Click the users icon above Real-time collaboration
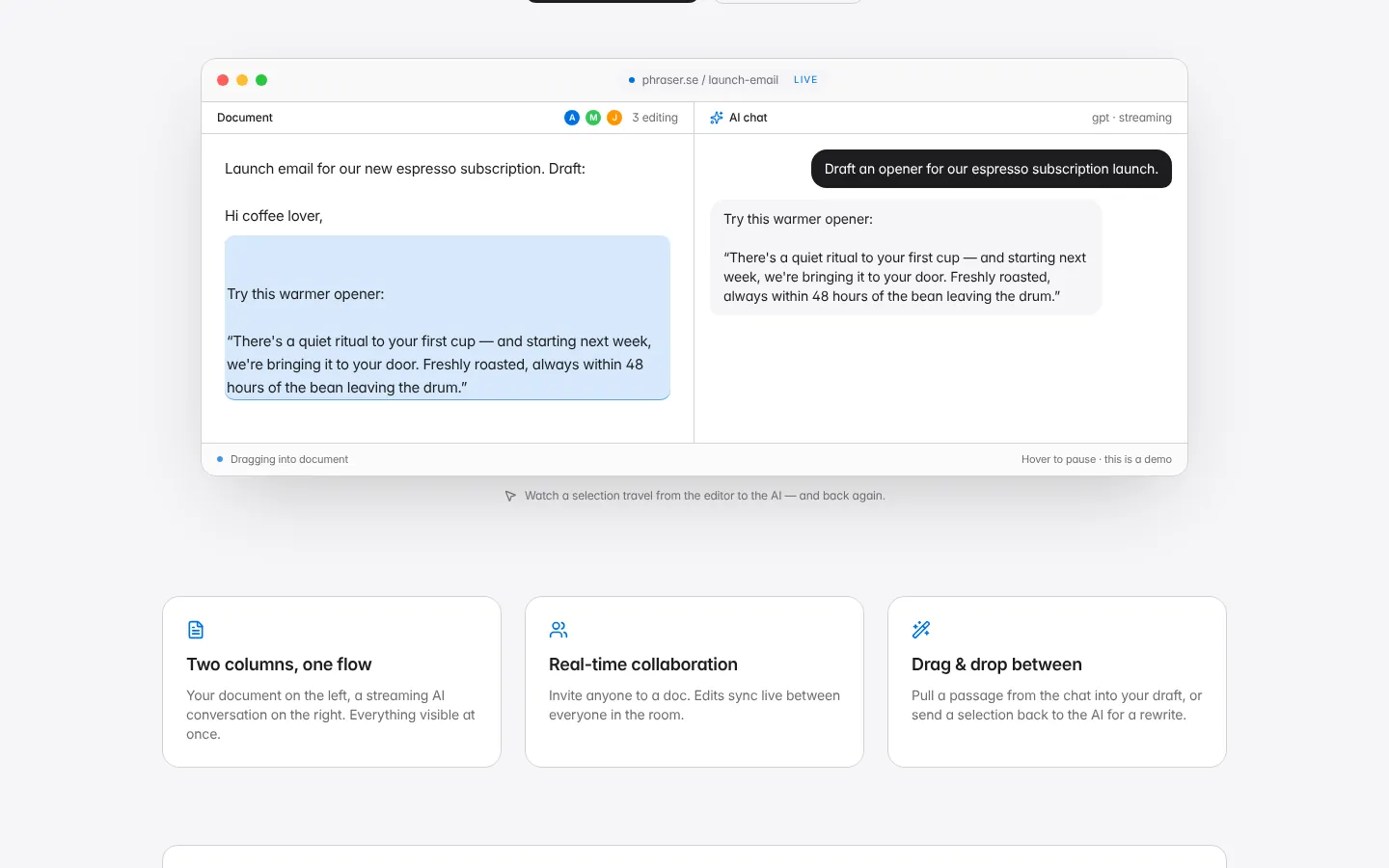The height and width of the screenshot is (868, 1389). (x=558, y=630)
